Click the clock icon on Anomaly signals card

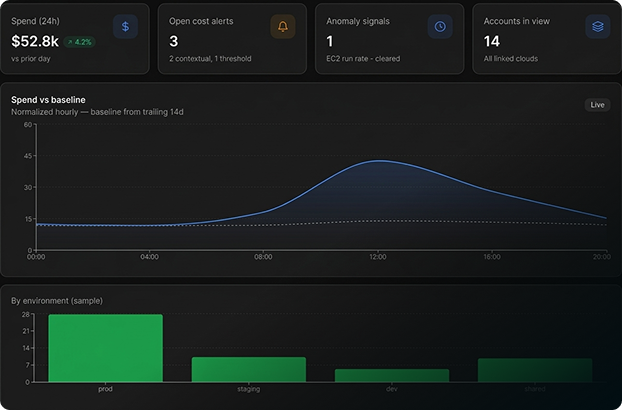[x=440, y=27]
